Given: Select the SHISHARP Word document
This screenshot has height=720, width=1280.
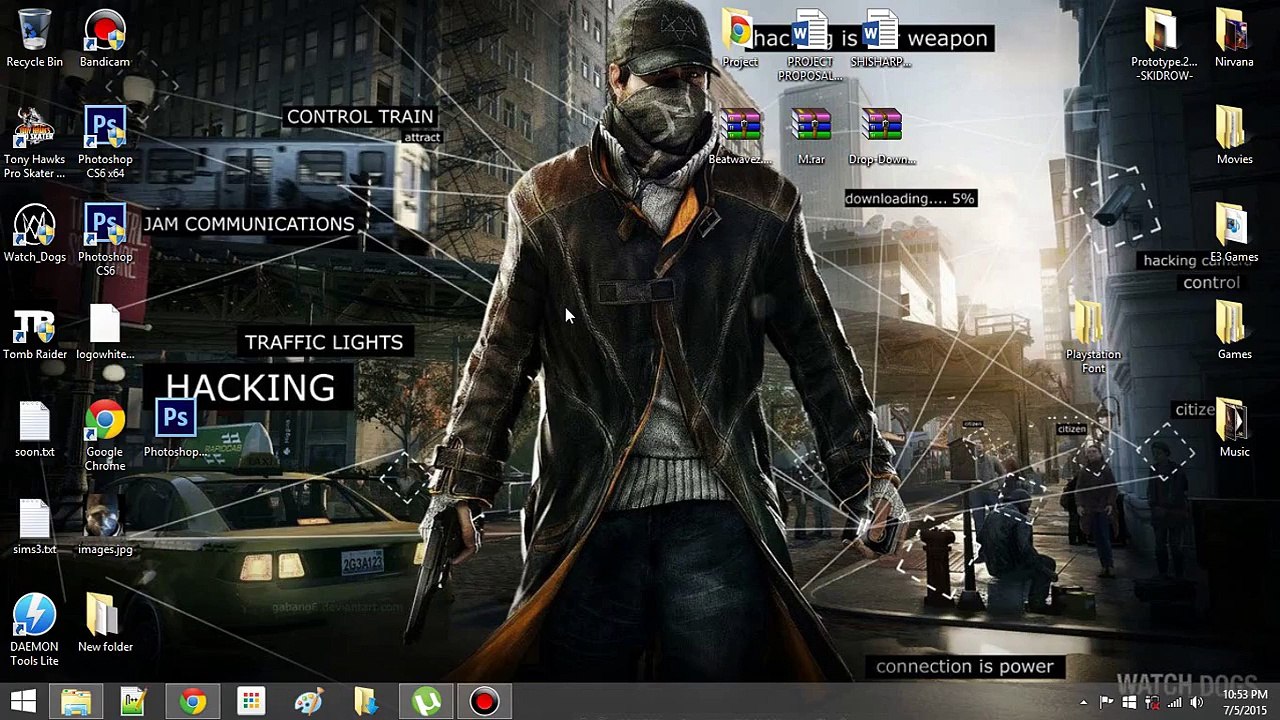Looking at the screenshot, I should pos(881,40).
